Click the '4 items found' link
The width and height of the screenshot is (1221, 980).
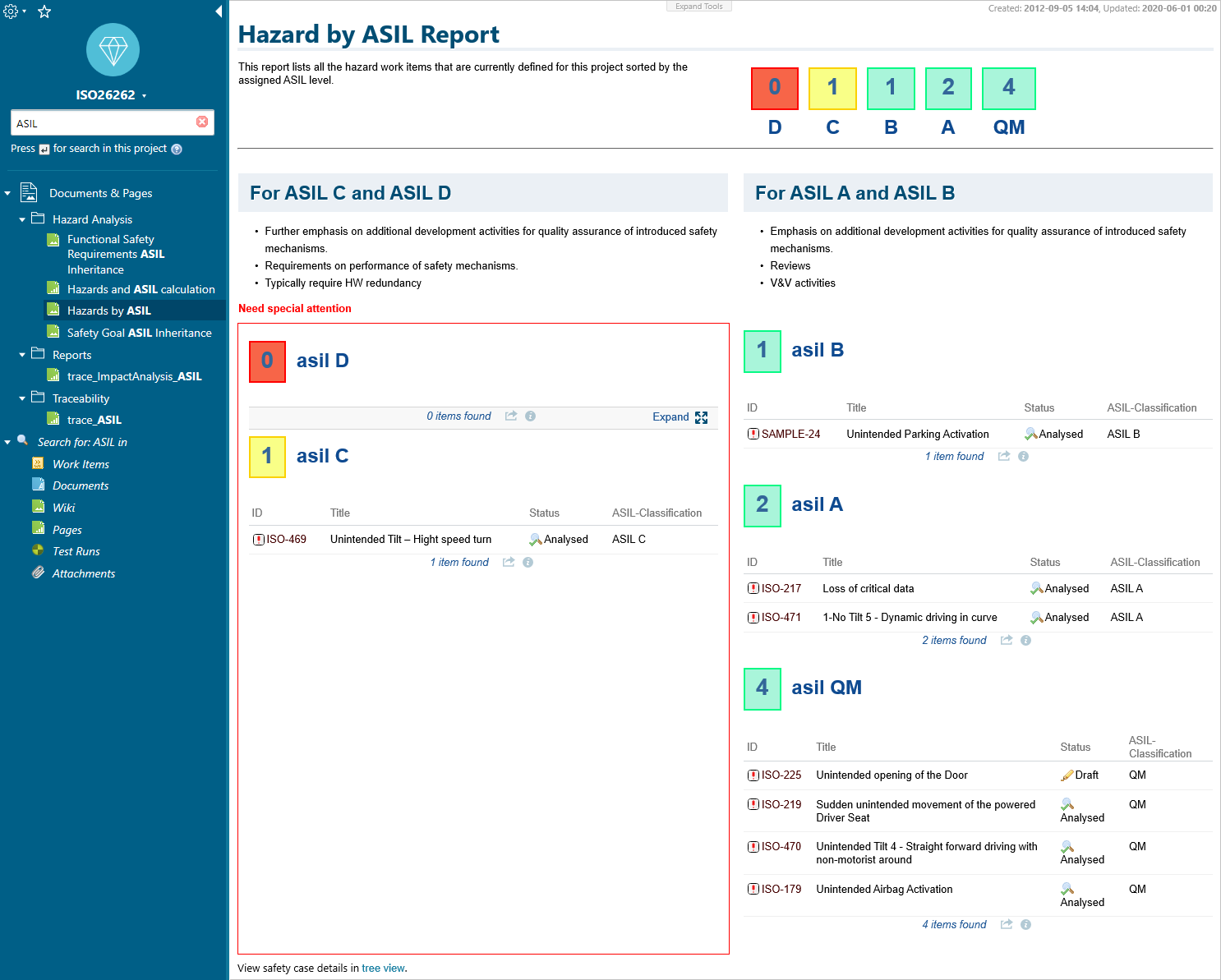[x=954, y=925]
